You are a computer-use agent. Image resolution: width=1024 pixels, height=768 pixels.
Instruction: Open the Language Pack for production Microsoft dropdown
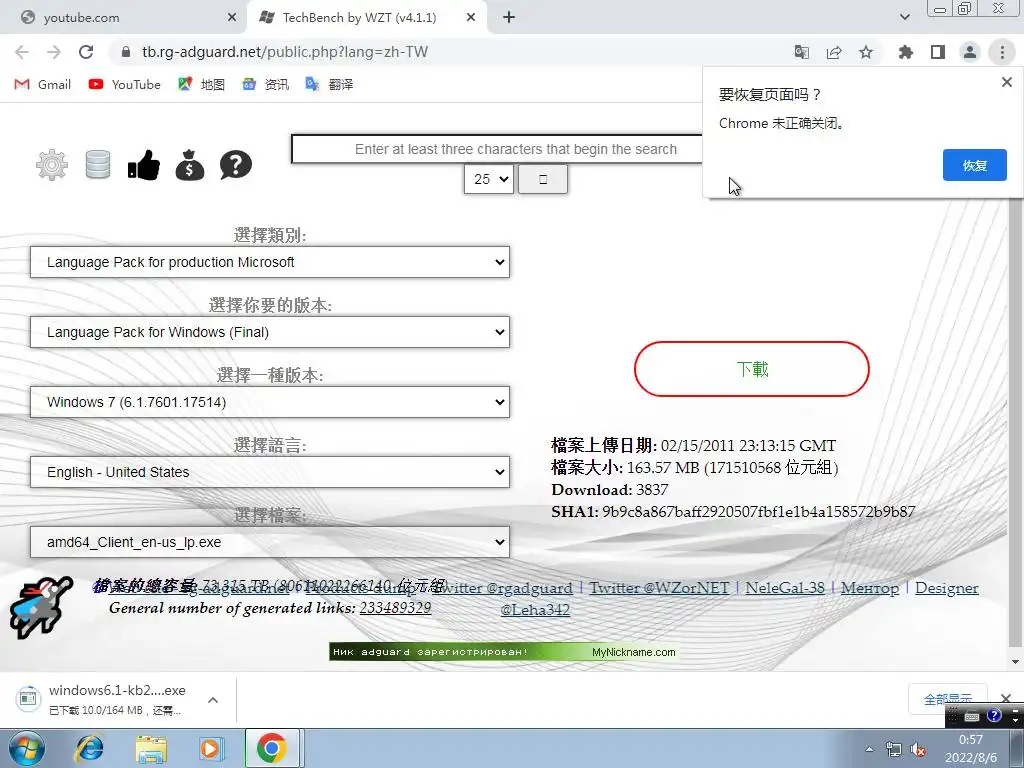click(270, 262)
